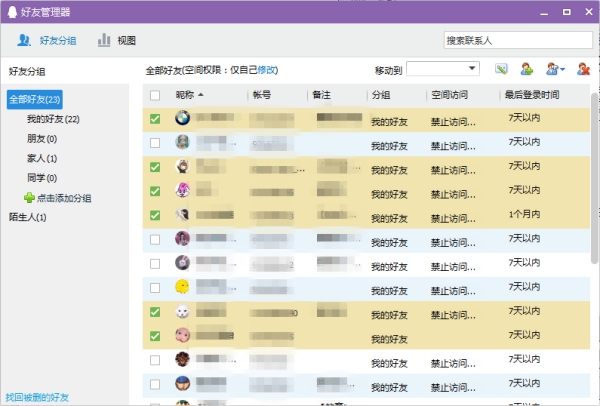
Task: Click the 视图 bar chart icon
Action: pyautogui.click(x=103, y=40)
